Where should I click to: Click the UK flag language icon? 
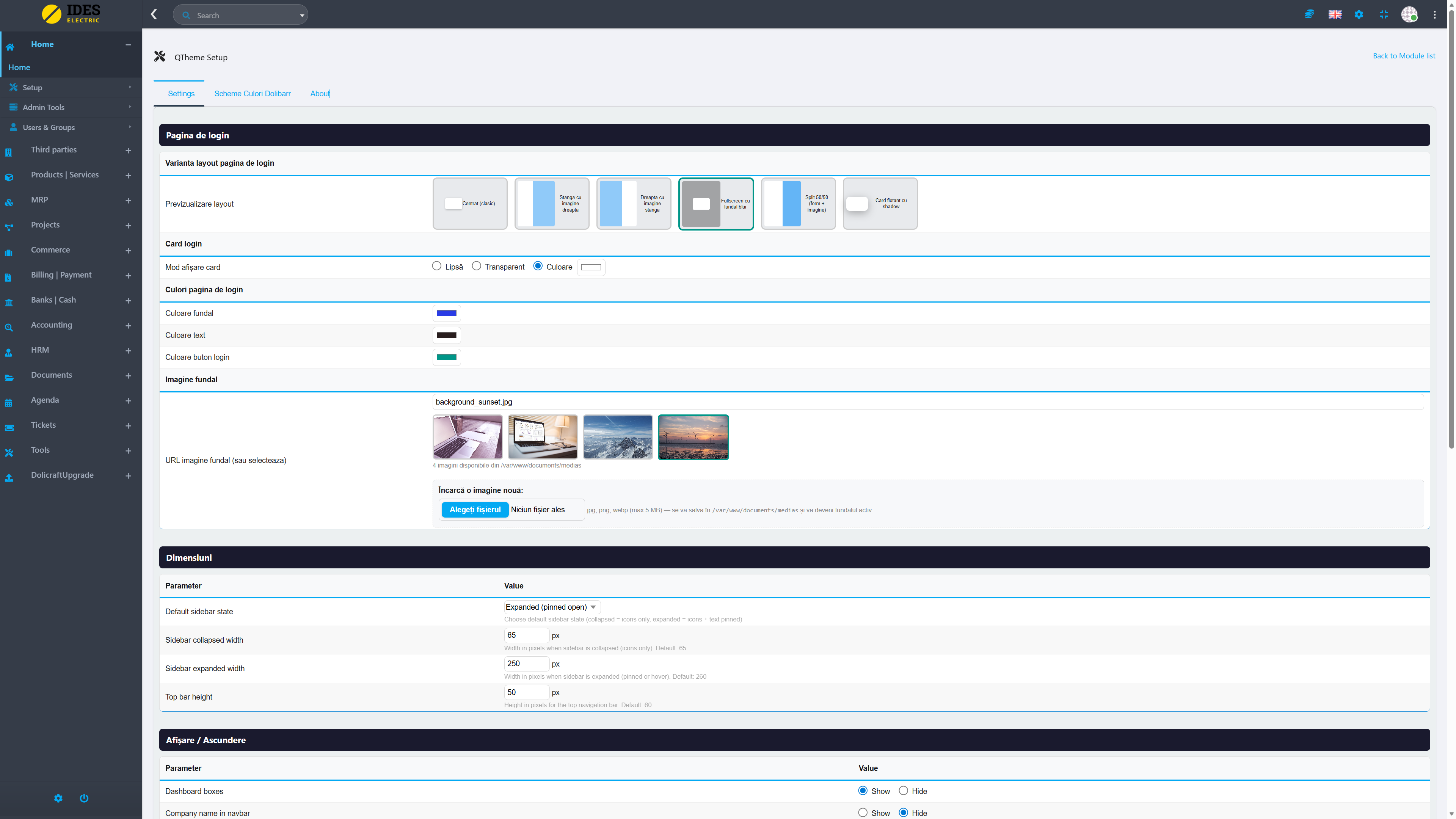(1335, 15)
